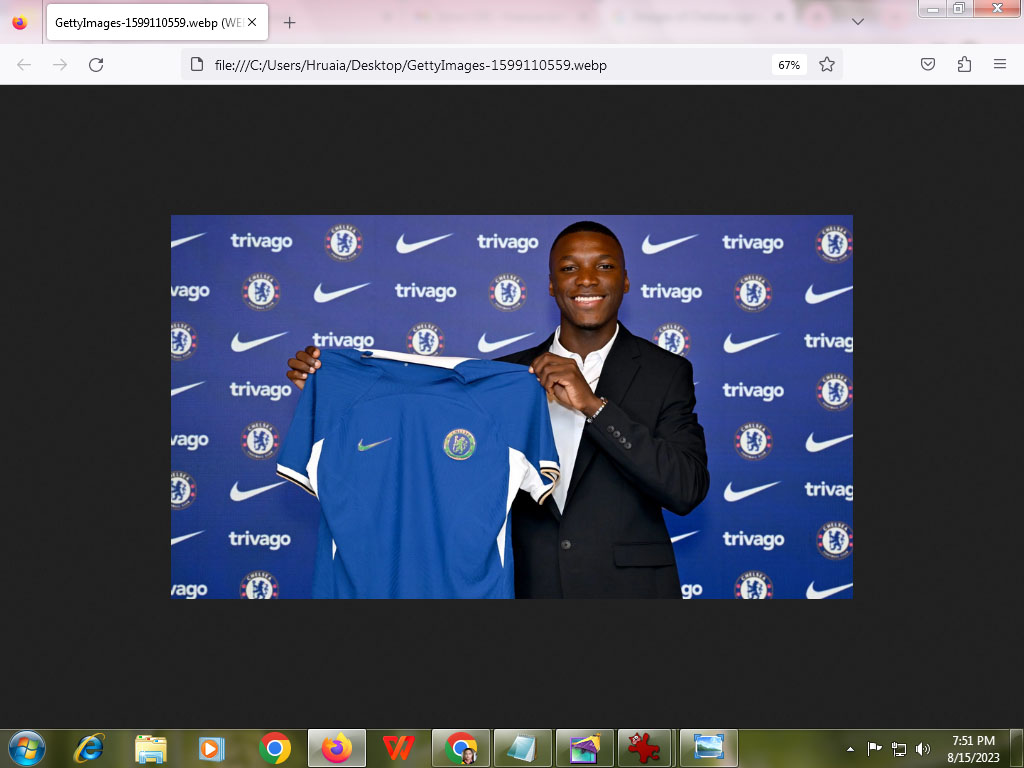Reload the current page
Viewport: 1024px width, 768px height.
point(96,65)
